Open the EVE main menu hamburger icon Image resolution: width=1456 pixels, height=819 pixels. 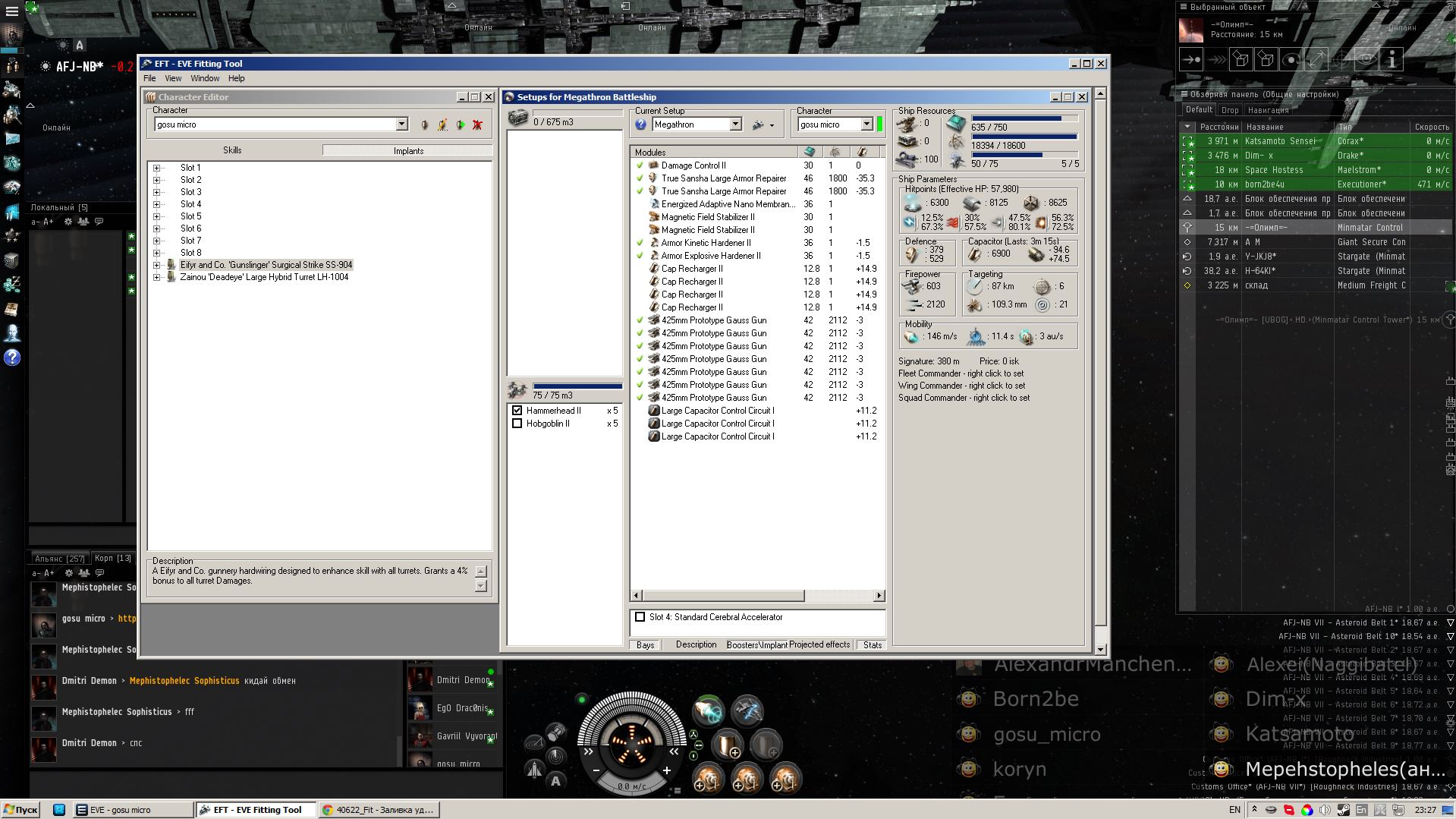coord(11,11)
